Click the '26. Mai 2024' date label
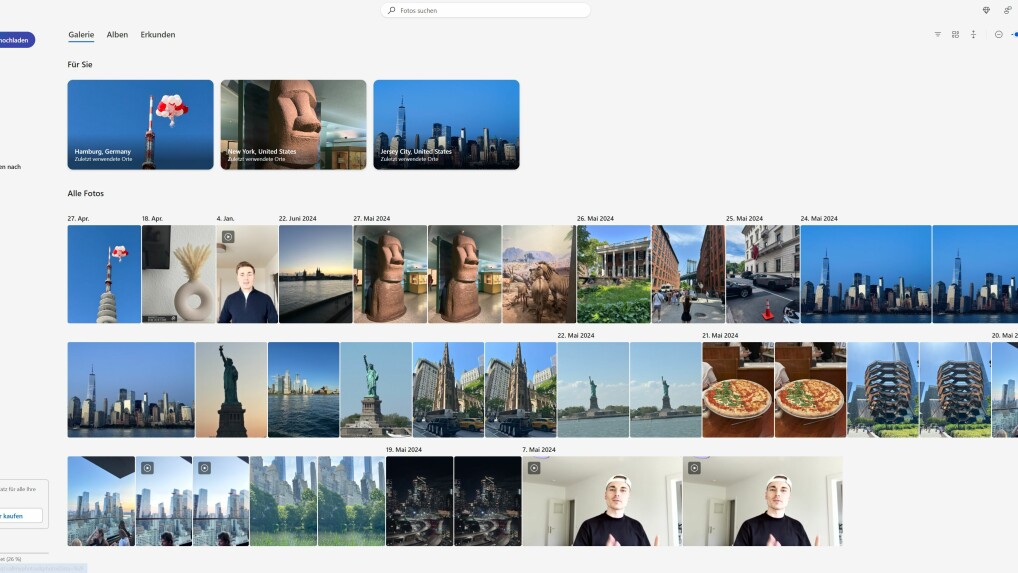 point(595,219)
